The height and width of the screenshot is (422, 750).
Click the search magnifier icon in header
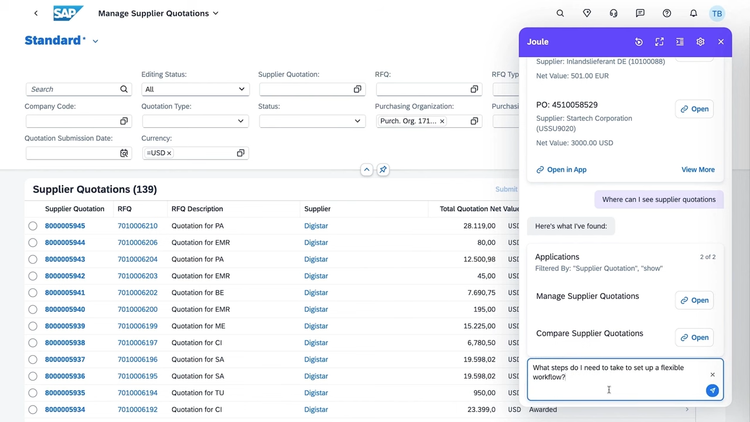tap(560, 14)
